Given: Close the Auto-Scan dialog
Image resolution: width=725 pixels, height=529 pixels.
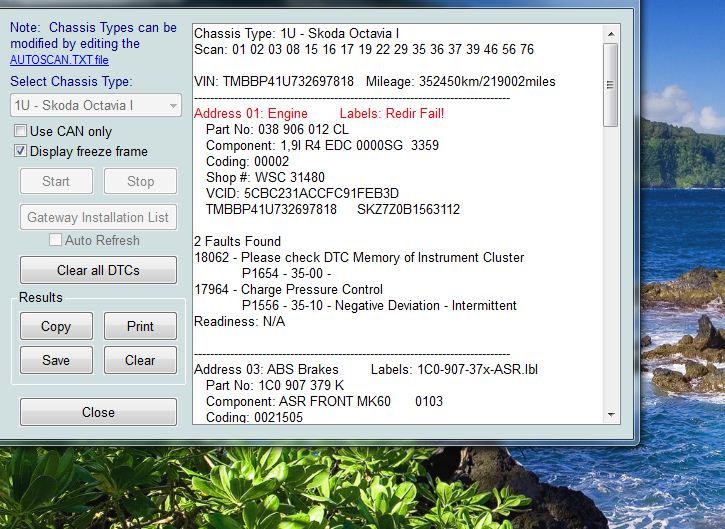Looking at the screenshot, I should [98, 412].
